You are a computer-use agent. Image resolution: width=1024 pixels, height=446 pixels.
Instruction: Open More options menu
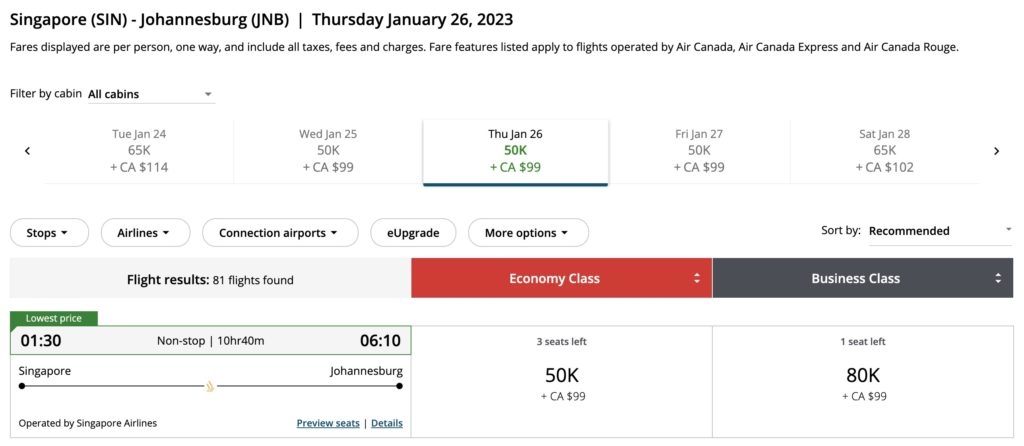[528, 233]
